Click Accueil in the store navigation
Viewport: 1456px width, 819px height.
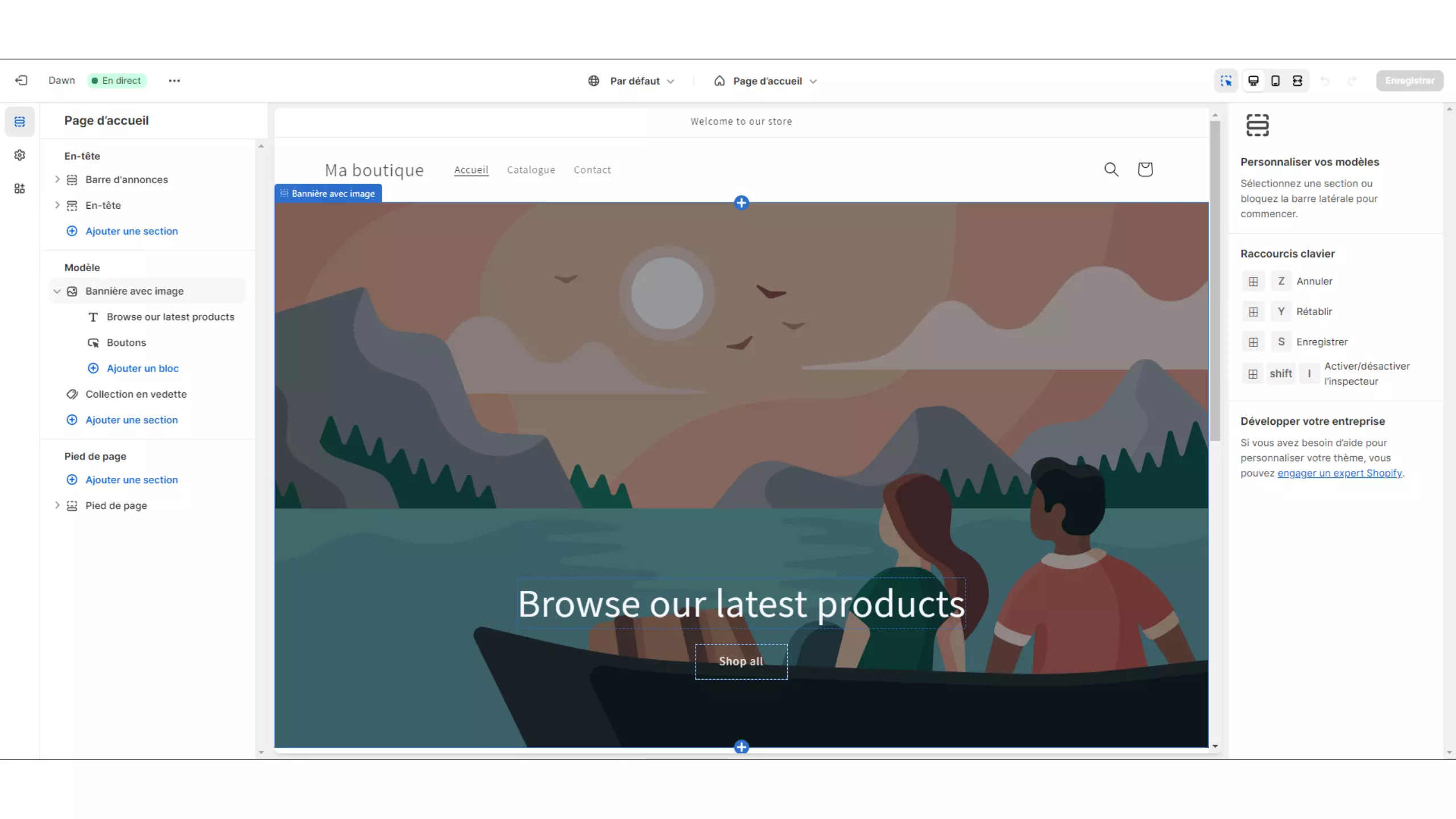471,169
